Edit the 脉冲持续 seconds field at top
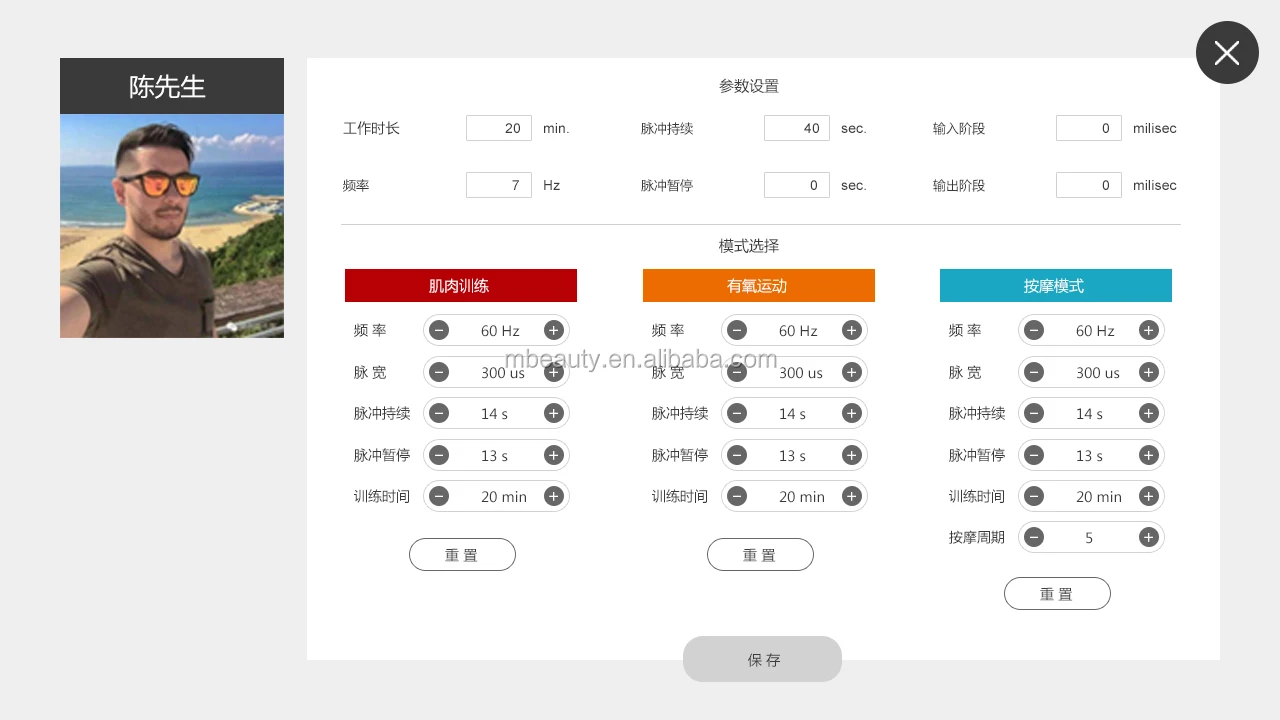 click(x=797, y=128)
